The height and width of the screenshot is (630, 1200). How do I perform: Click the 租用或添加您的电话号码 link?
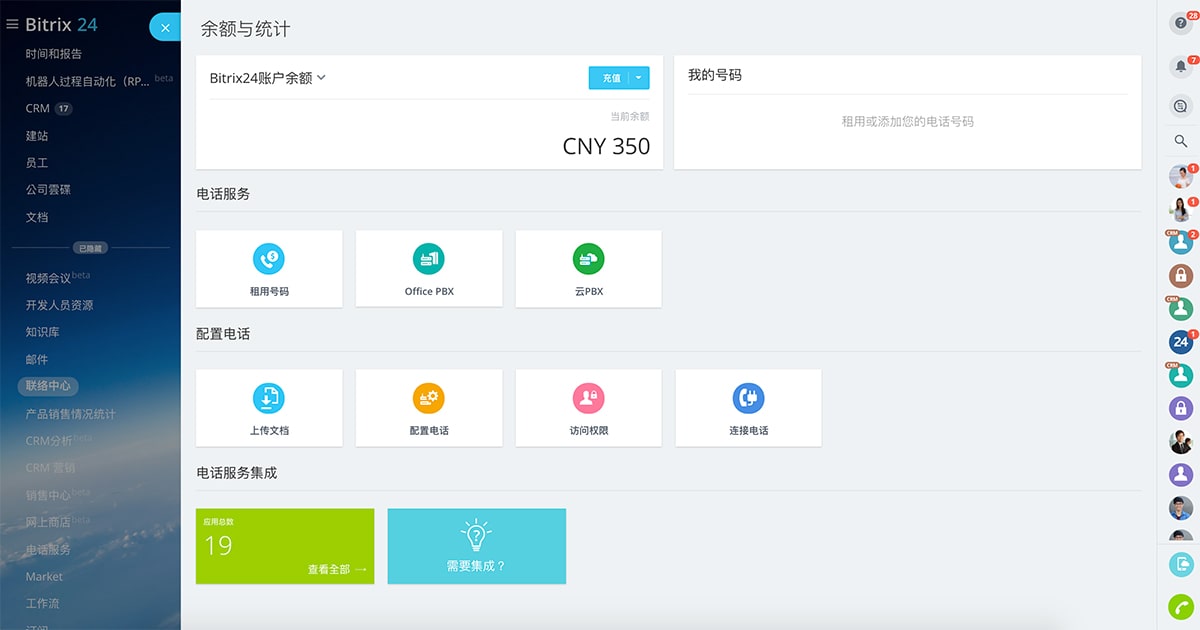pyautogui.click(x=907, y=121)
